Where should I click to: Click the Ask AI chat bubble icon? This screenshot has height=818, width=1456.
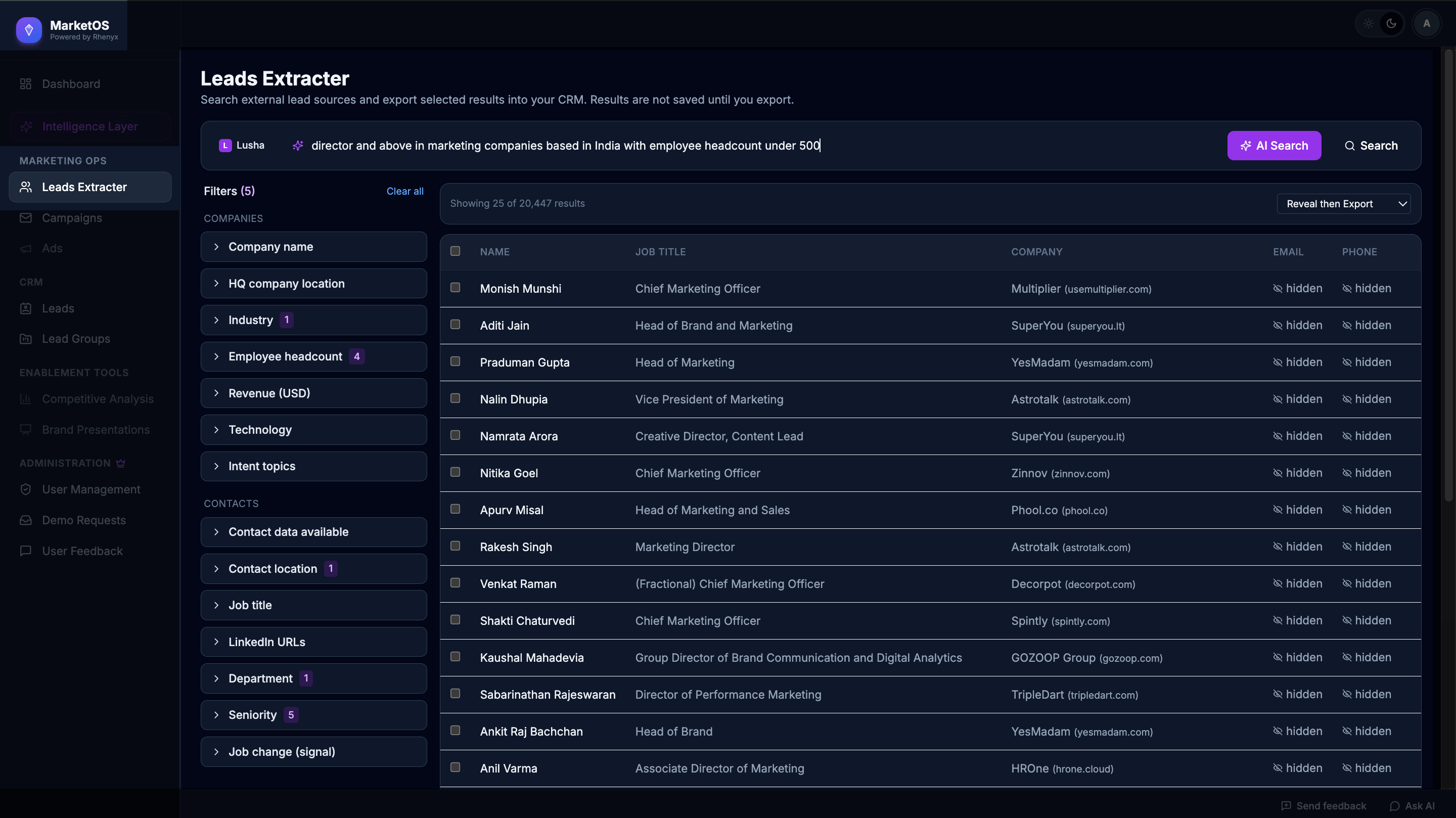point(1394,805)
